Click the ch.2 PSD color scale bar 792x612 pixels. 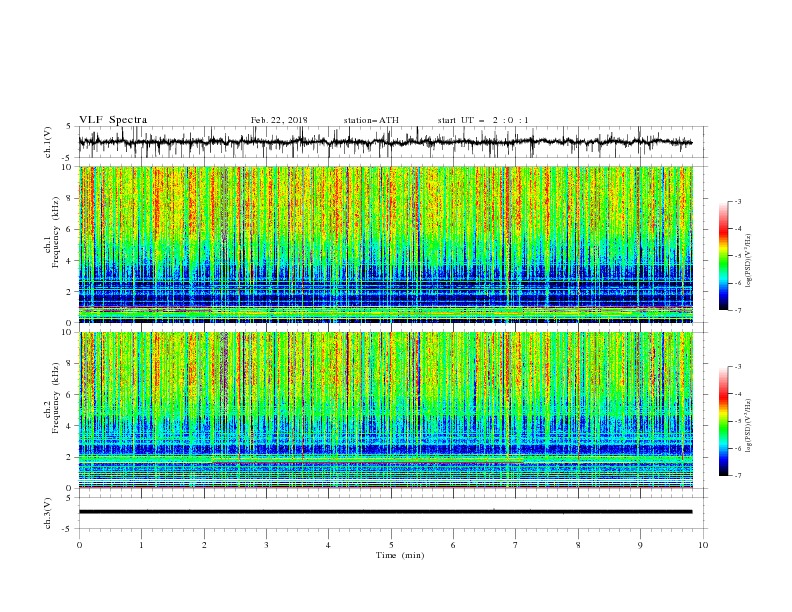pos(723,421)
